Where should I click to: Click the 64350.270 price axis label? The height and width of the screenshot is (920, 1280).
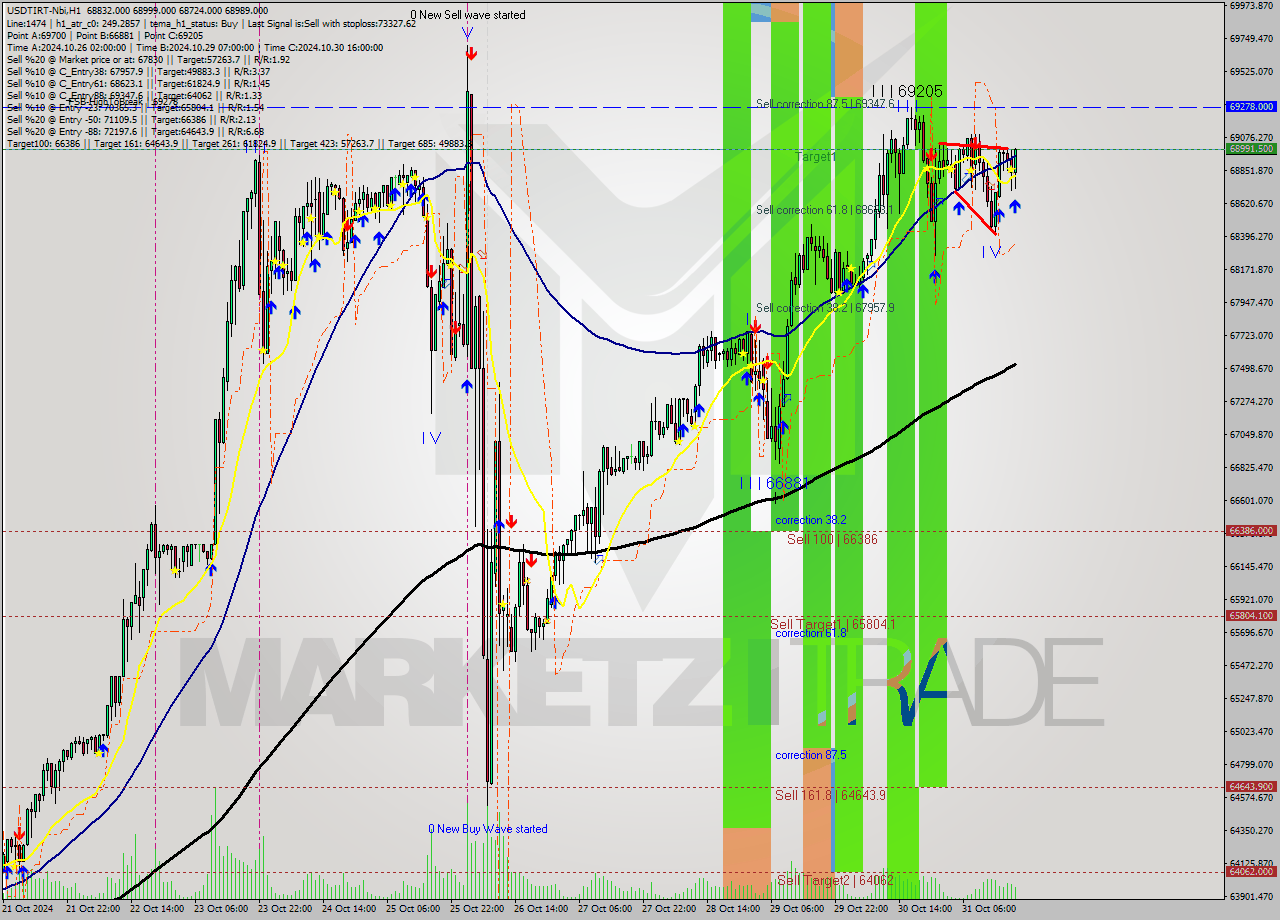[x=1251, y=831]
